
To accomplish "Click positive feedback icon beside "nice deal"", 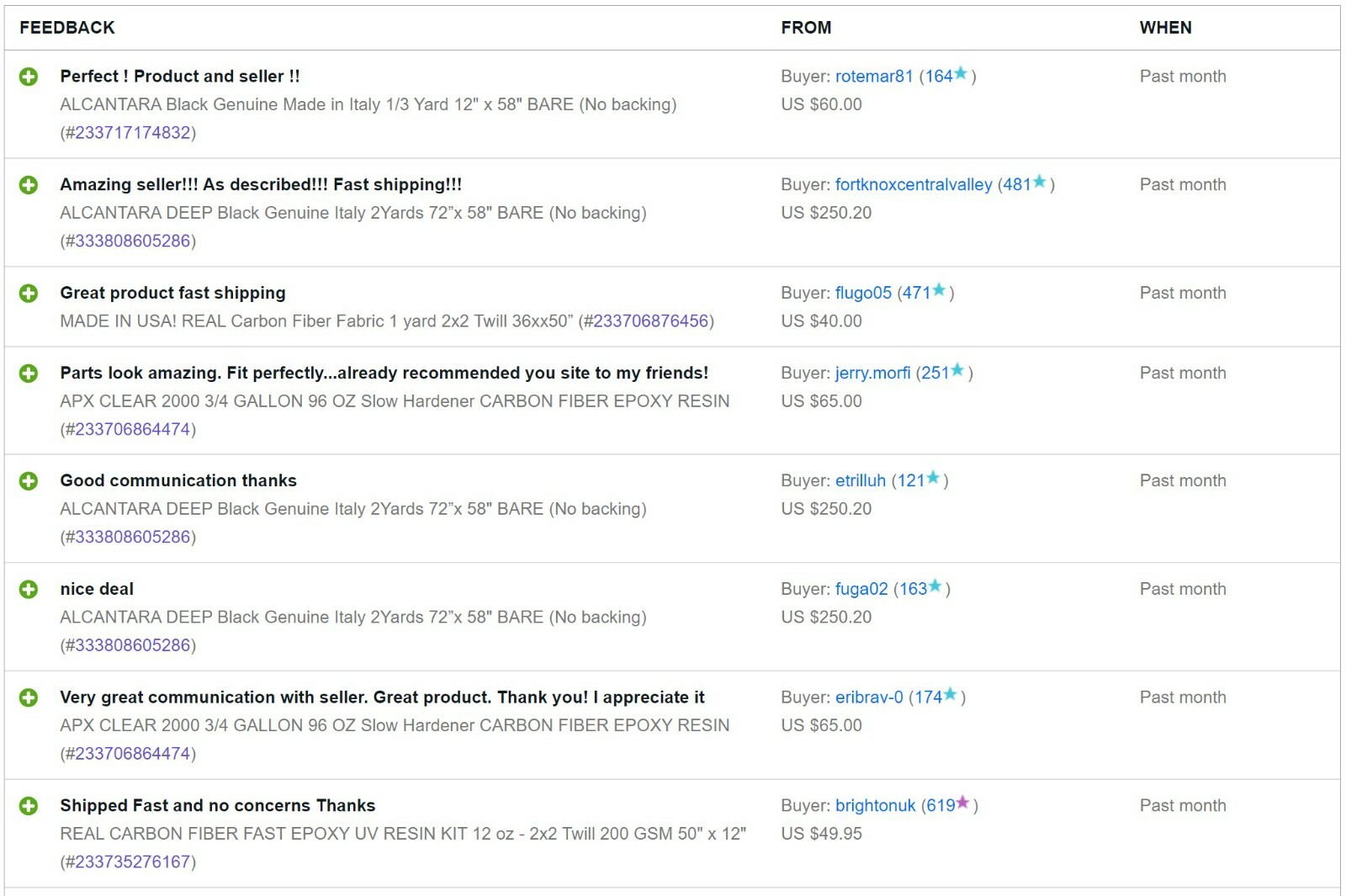I will [29, 590].
